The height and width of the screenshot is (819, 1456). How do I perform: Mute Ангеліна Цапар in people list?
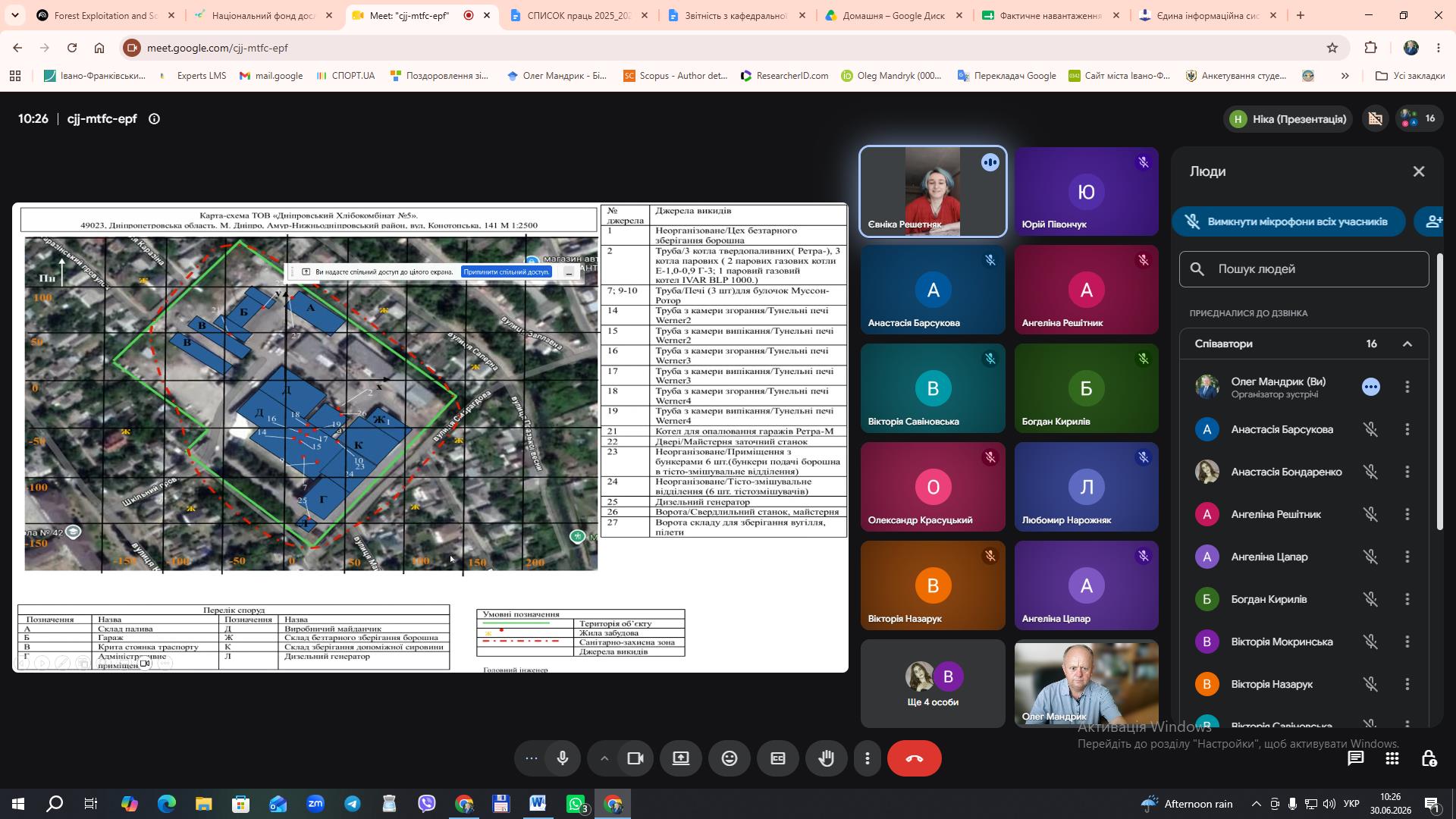(x=1370, y=557)
